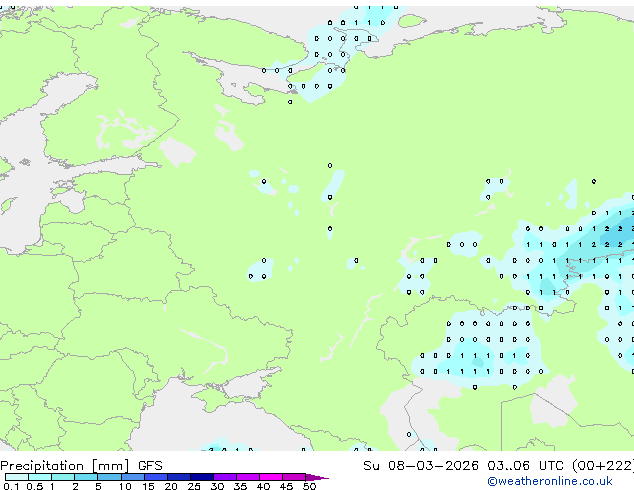Viewport: 634px width, 490px height.
Task: Select the 20–25 mm legend color swatch
Action: point(179,477)
